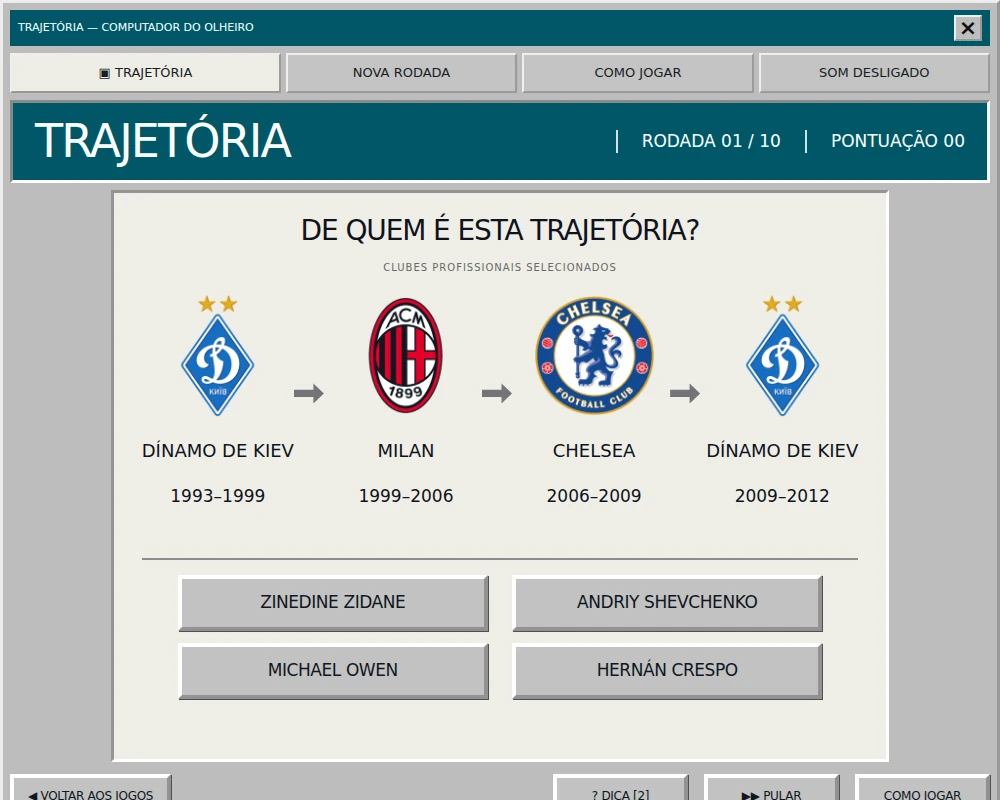Image resolution: width=1000 pixels, height=800 pixels.
Task: Toggle the Som Desligado sound button
Action: tap(874, 73)
